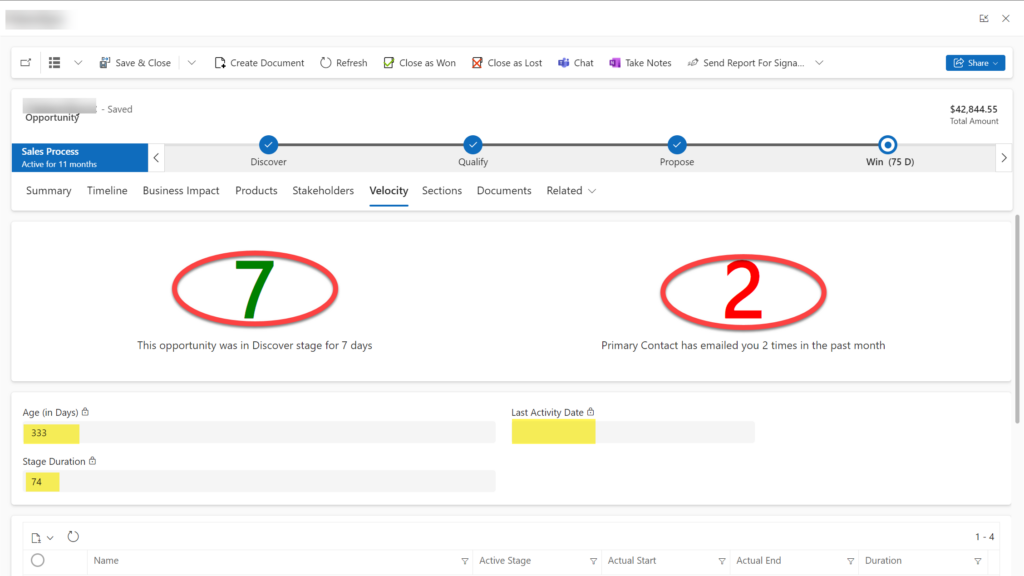Open filter for Name column
The width and height of the screenshot is (1024, 576).
coord(464,561)
